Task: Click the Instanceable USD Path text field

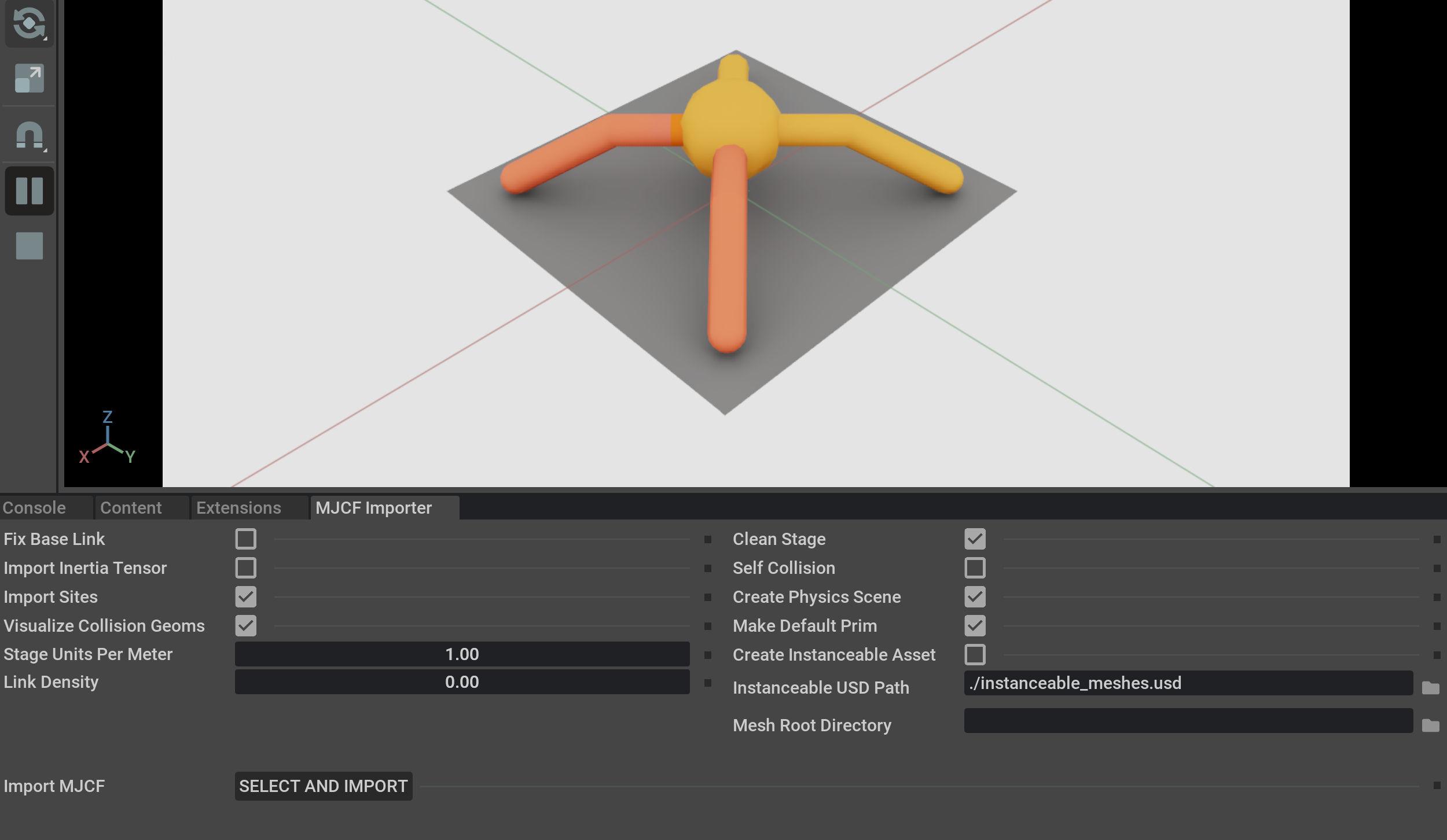Action: 1188,683
